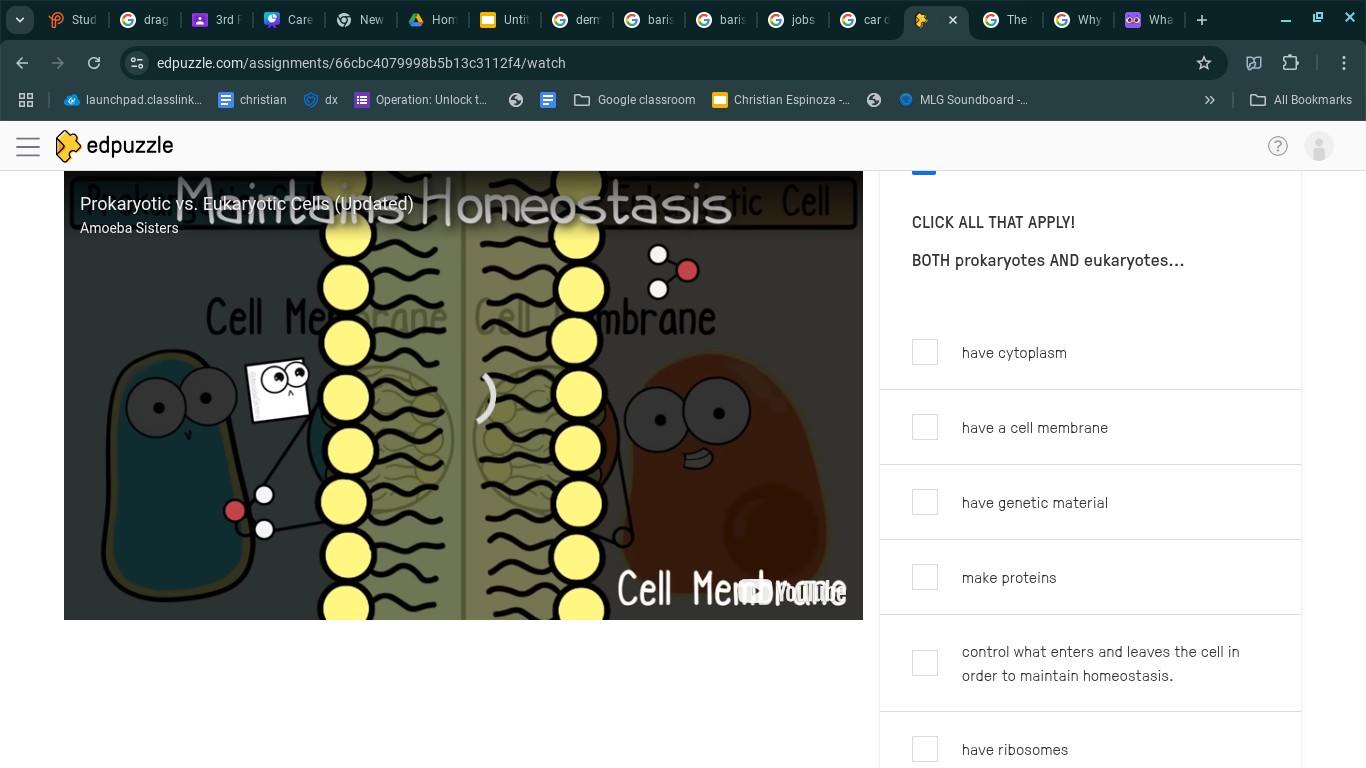This screenshot has width=1366, height=768.
Task: Switch to the 'car' Google tab
Action: [x=865, y=20]
